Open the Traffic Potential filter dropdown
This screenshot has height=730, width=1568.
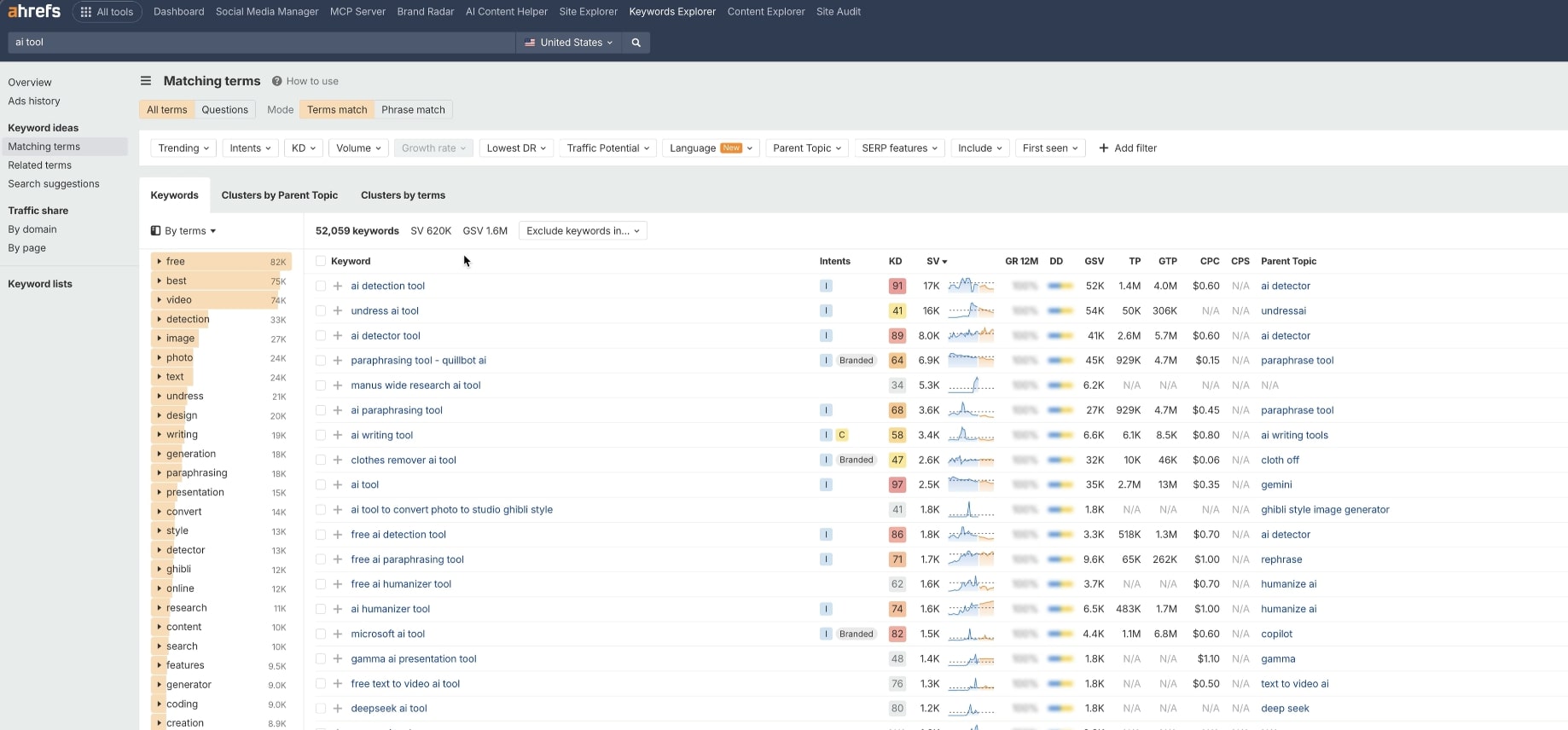[x=608, y=148]
